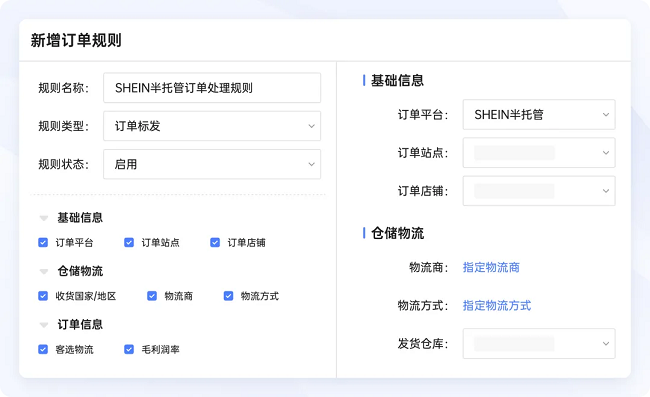Uncheck the 订单站点 checkbox

point(129,242)
